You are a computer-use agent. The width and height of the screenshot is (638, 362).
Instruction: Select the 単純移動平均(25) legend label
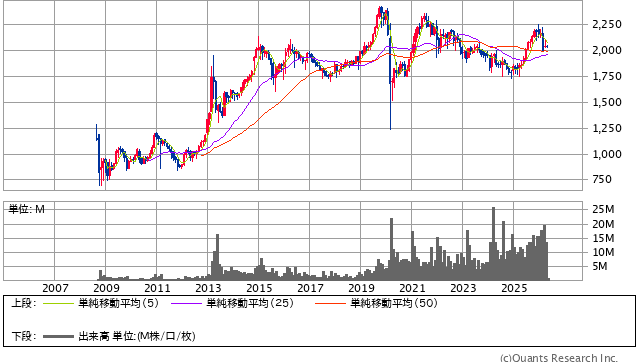click(250, 303)
